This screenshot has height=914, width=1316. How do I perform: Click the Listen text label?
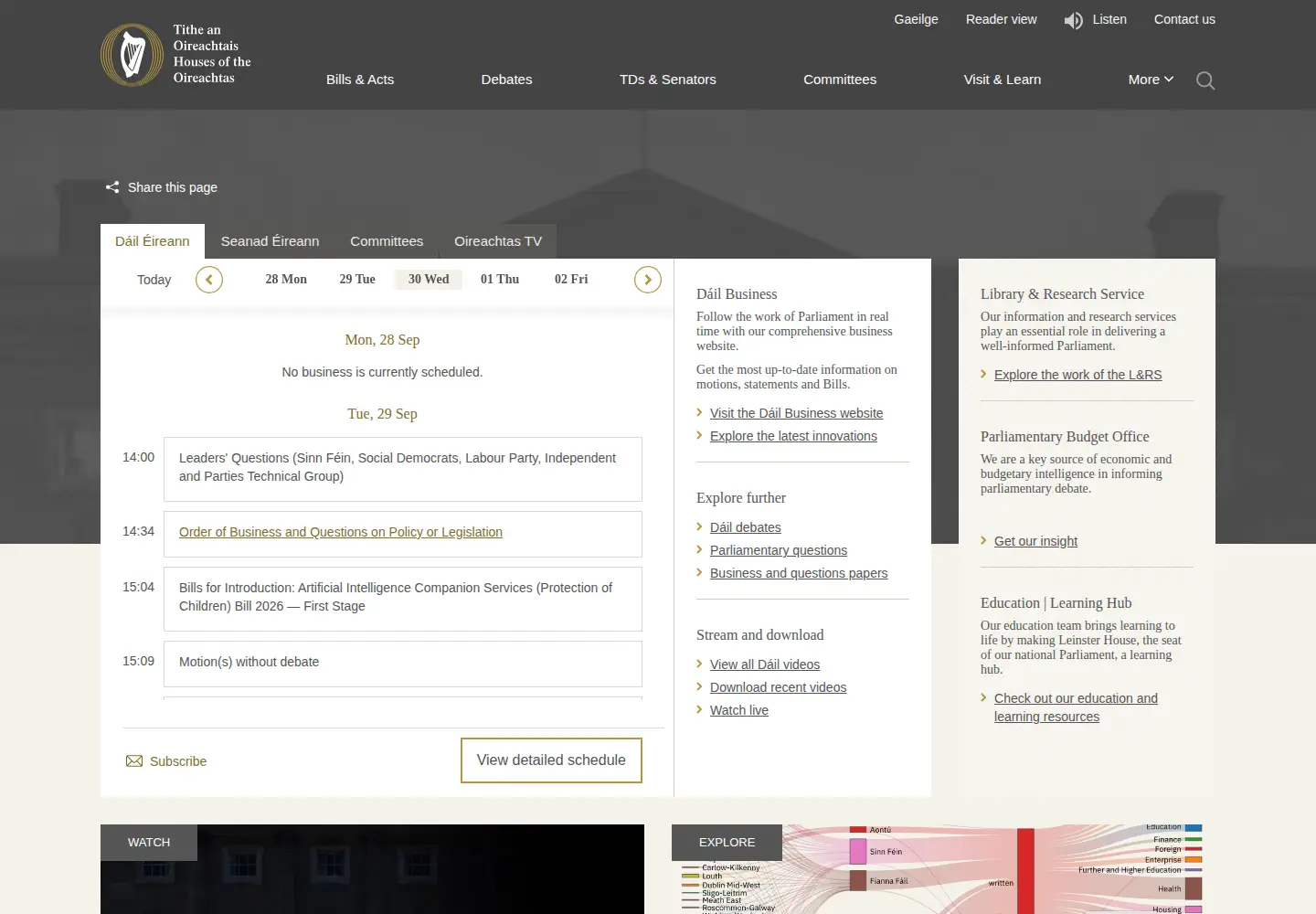point(1109,19)
